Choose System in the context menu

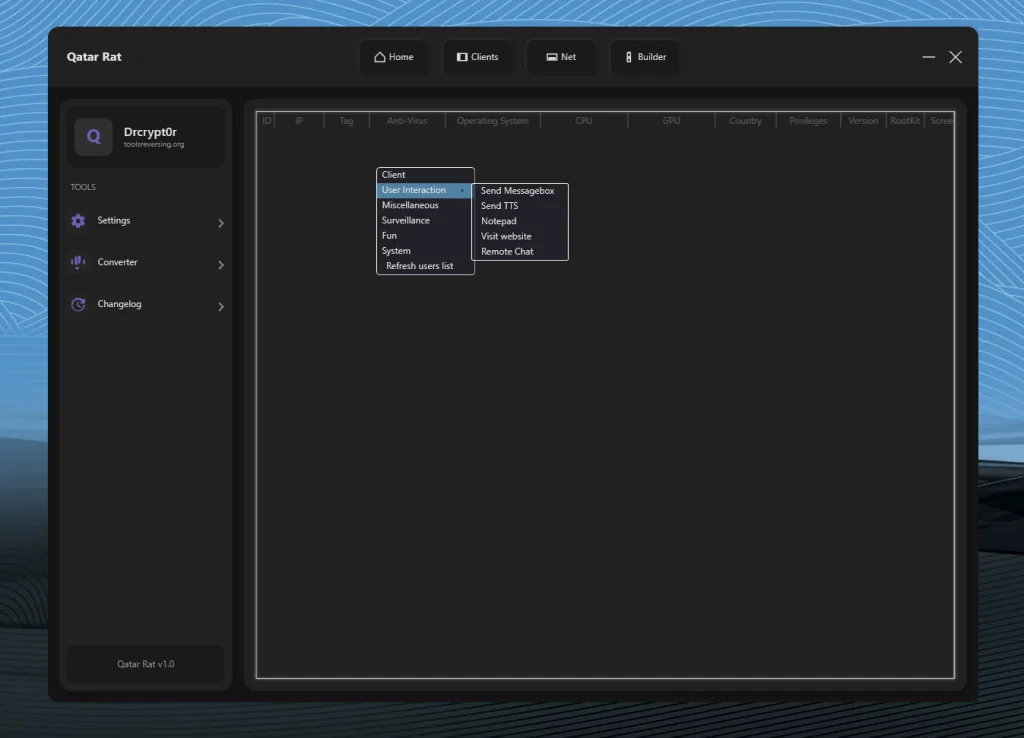[396, 251]
